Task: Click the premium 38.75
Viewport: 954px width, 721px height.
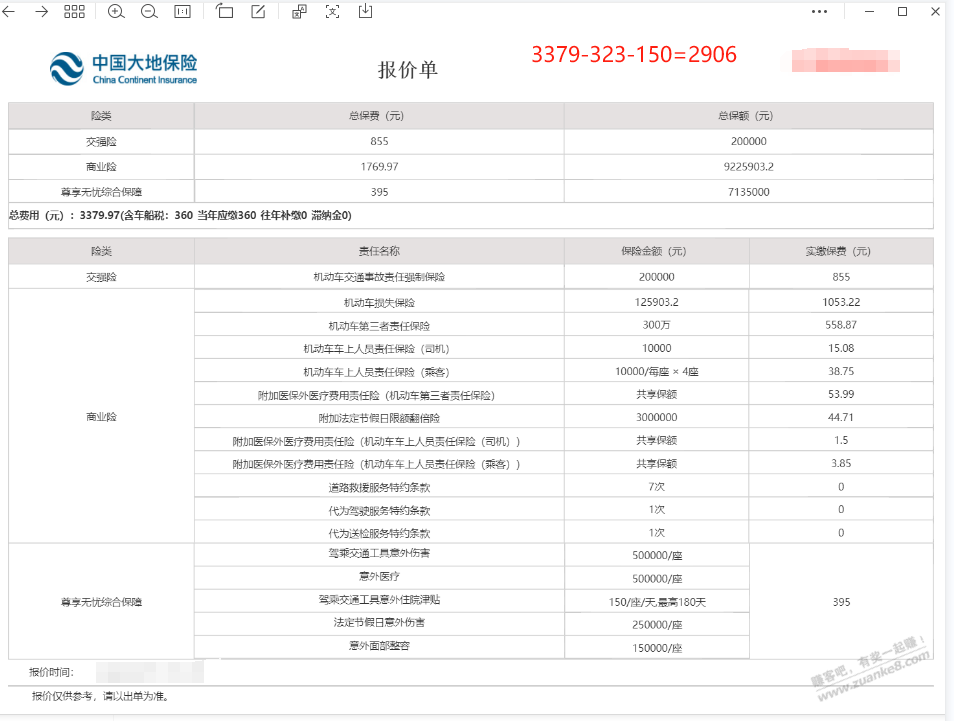Action: [x=841, y=372]
